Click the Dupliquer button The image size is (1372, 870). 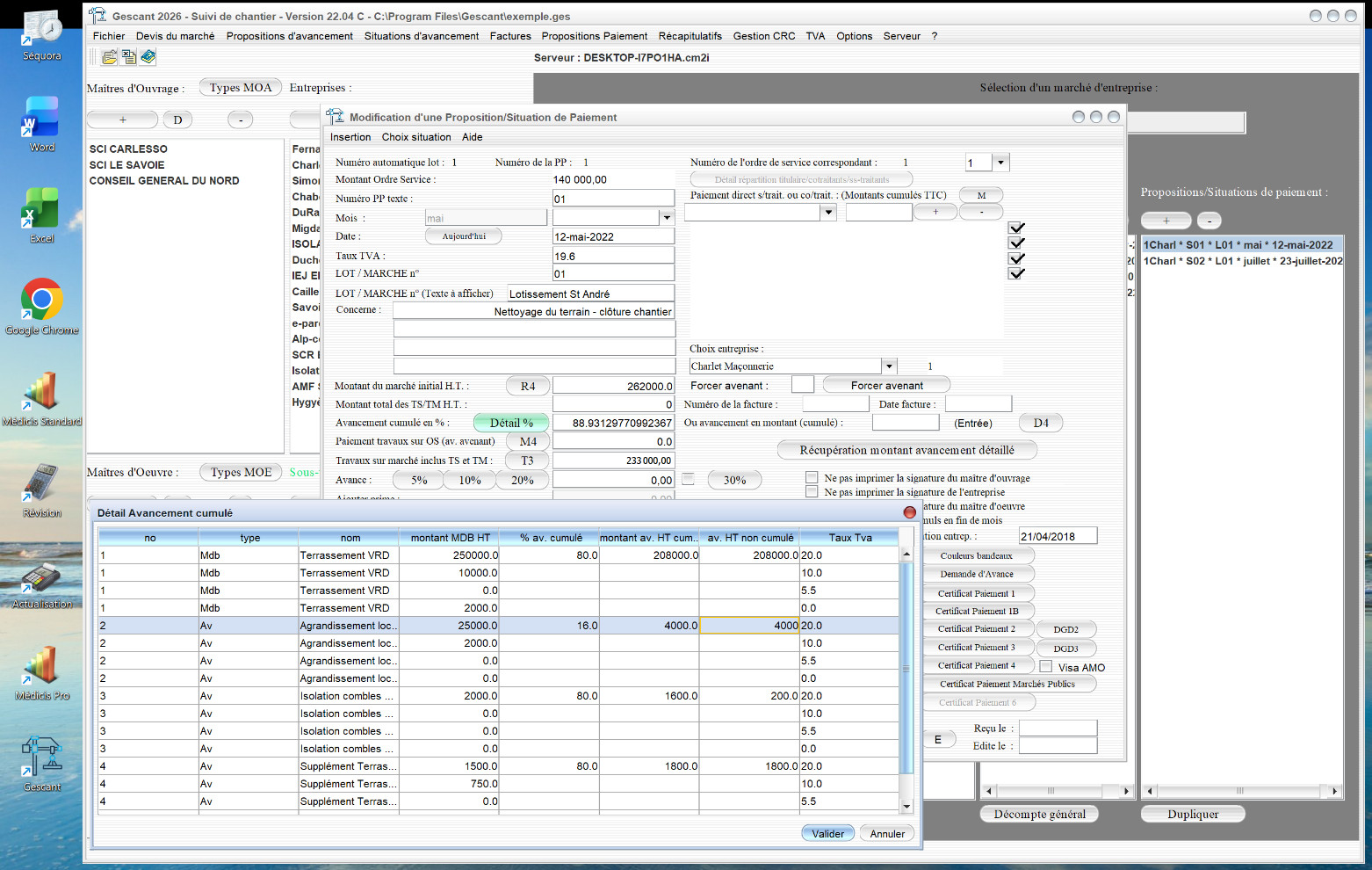coord(1192,814)
